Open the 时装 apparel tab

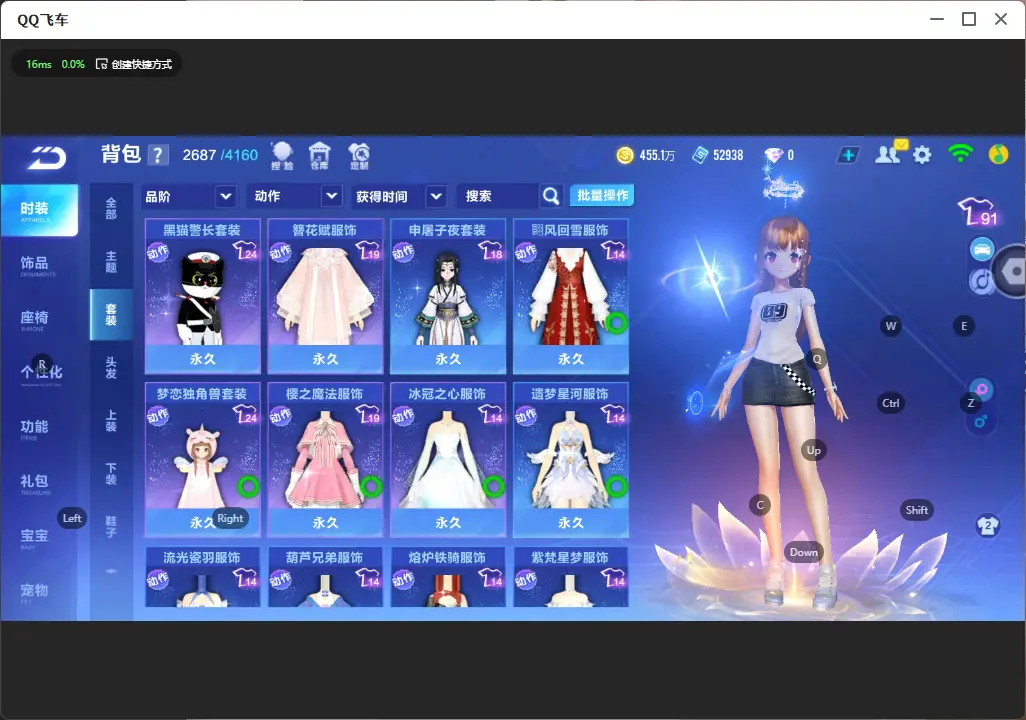[x=39, y=210]
